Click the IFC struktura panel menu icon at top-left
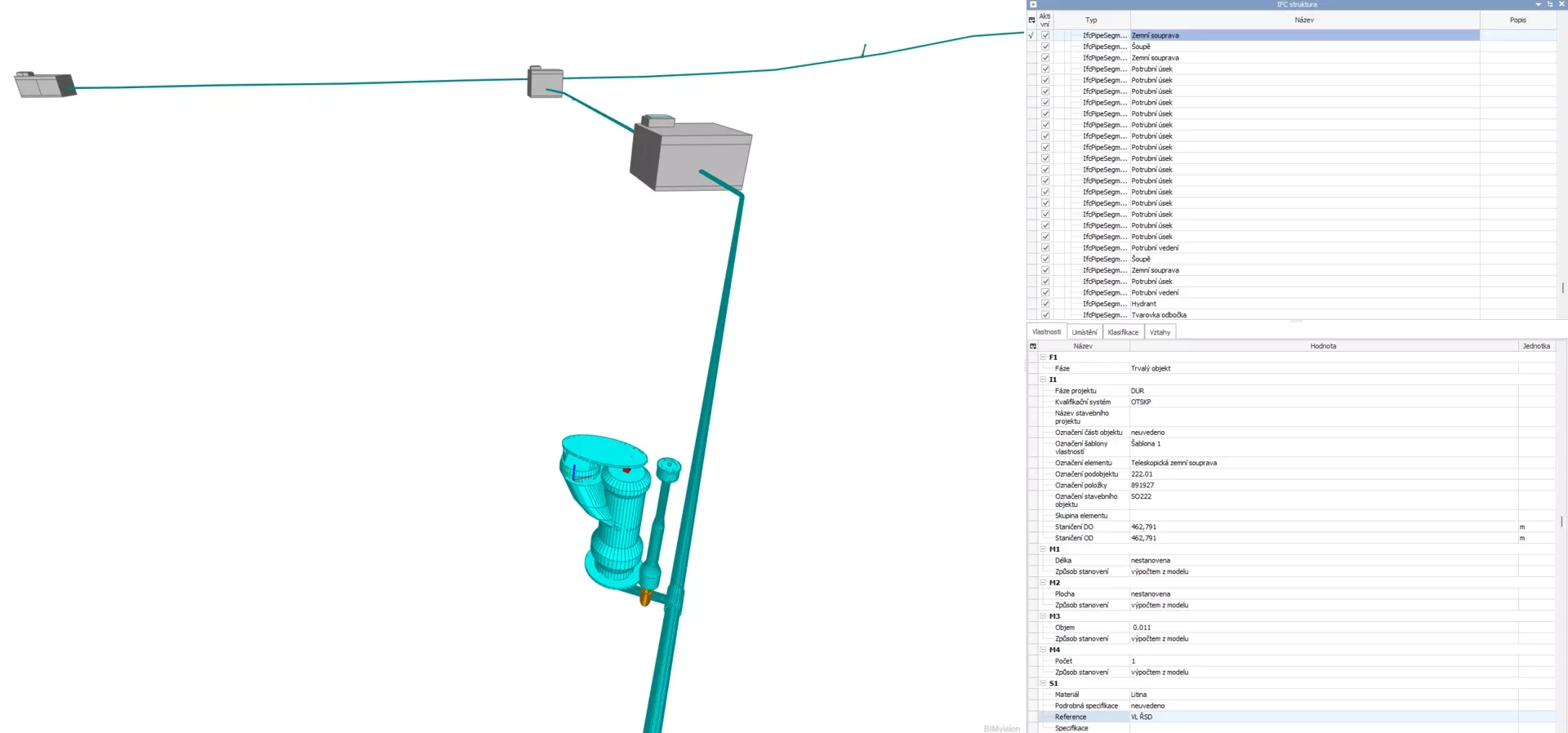1568x733 pixels. tap(1033, 5)
